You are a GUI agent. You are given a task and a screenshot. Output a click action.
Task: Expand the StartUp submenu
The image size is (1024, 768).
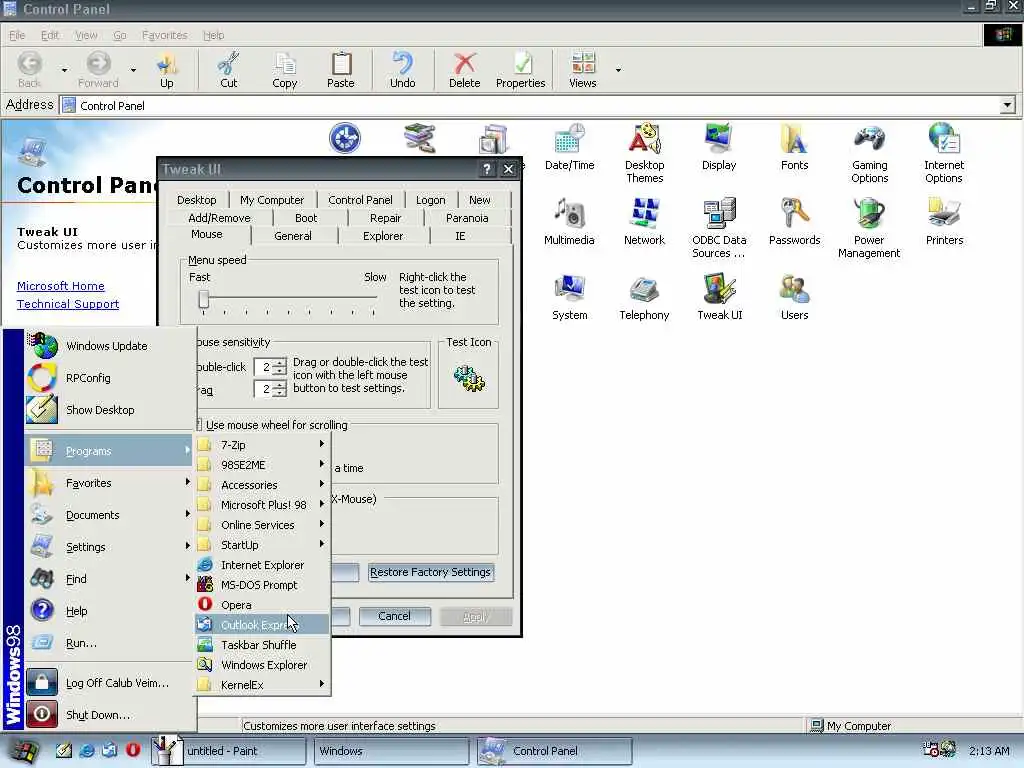[262, 545]
